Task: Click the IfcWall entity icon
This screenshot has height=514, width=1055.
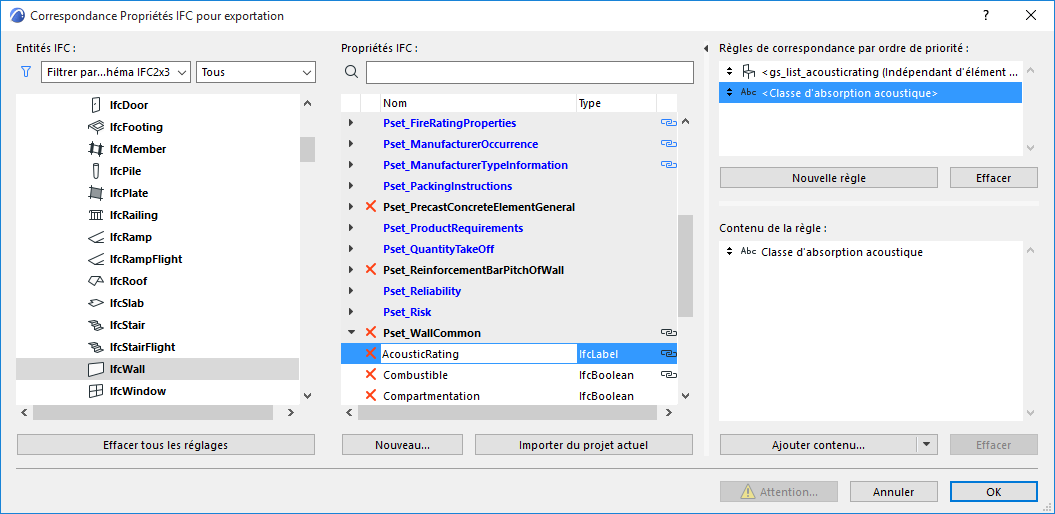Action: tap(96, 369)
